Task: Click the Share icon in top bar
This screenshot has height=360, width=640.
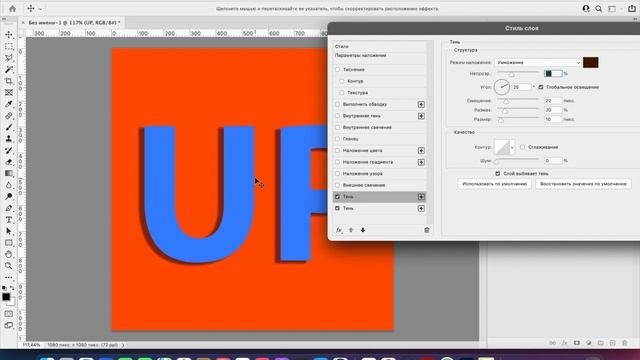Action: [632, 9]
